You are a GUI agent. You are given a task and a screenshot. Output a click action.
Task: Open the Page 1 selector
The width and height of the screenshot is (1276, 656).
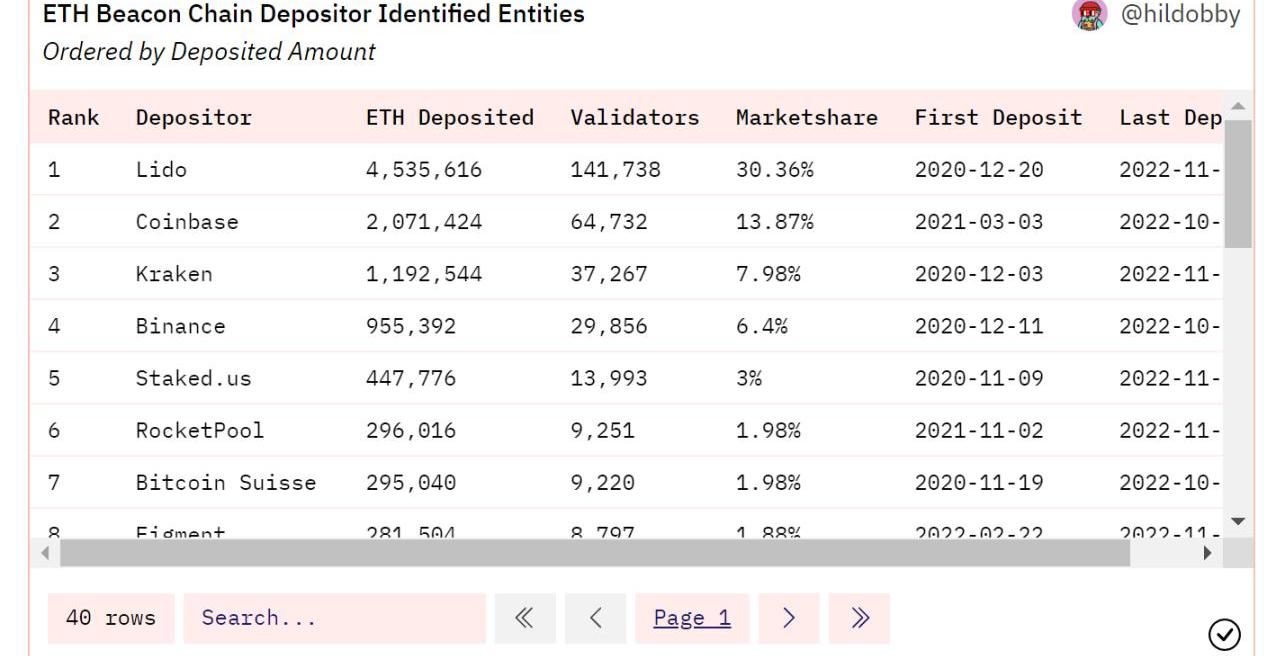click(x=692, y=619)
